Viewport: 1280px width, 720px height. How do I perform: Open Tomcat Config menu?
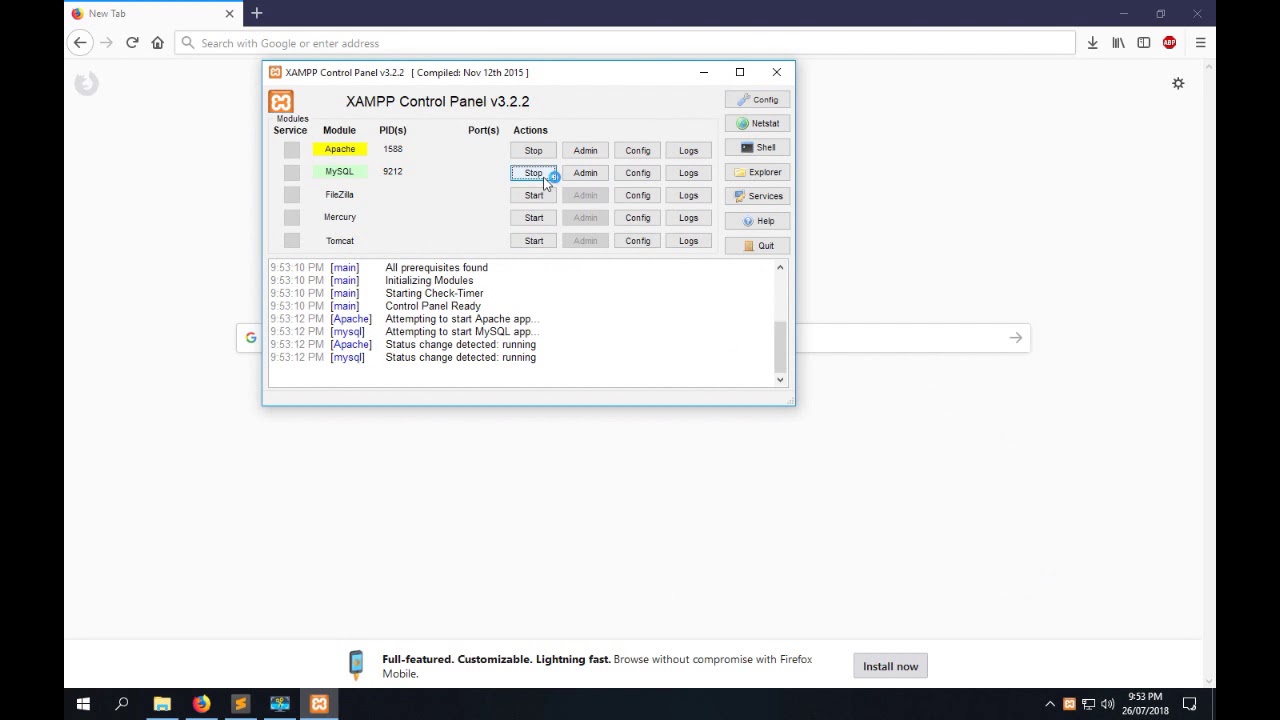(x=637, y=241)
